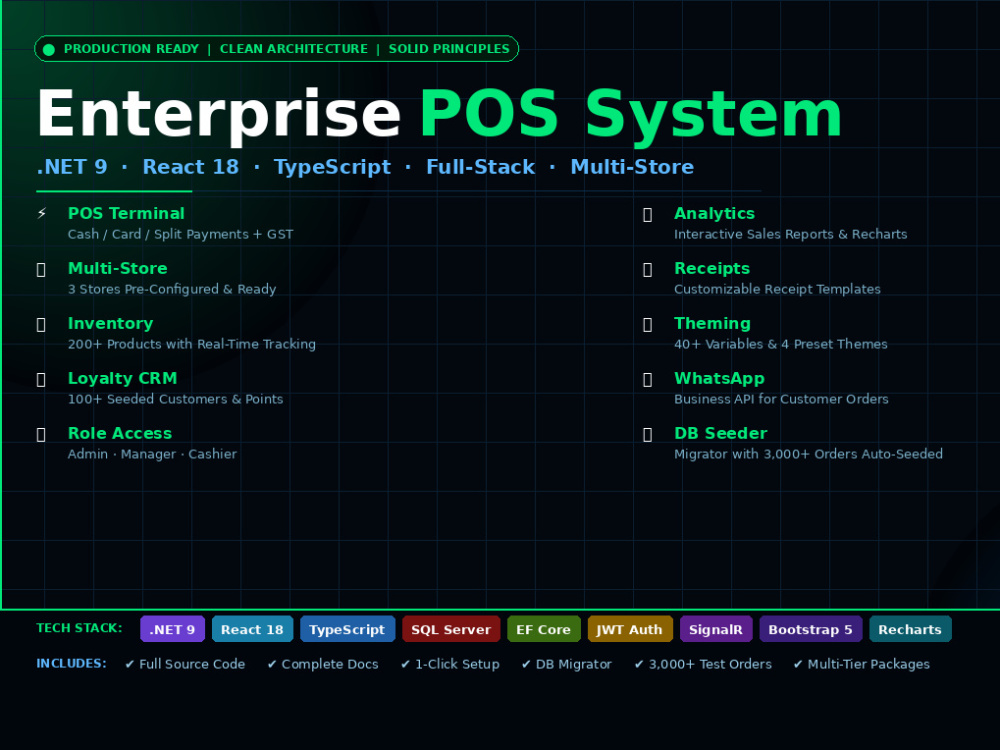Click the icon next to Analytics
This screenshot has height=750, width=1000.
tap(647, 215)
